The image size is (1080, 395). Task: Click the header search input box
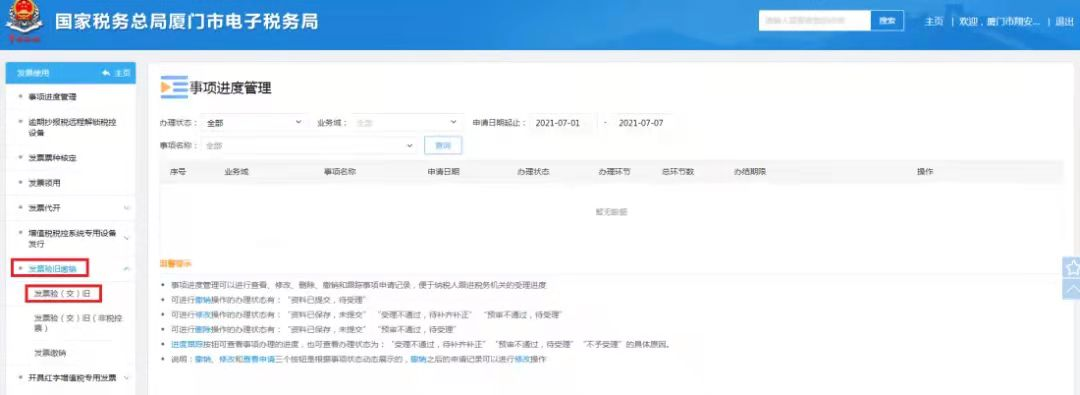(x=815, y=21)
